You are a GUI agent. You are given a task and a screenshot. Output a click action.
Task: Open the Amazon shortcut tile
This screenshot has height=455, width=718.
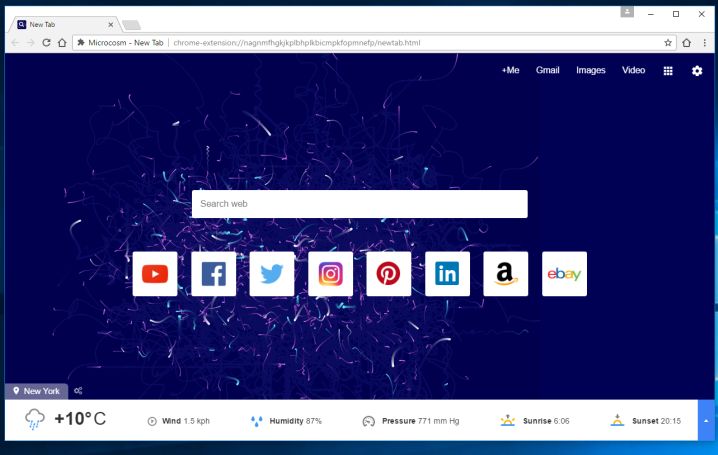tap(506, 274)
